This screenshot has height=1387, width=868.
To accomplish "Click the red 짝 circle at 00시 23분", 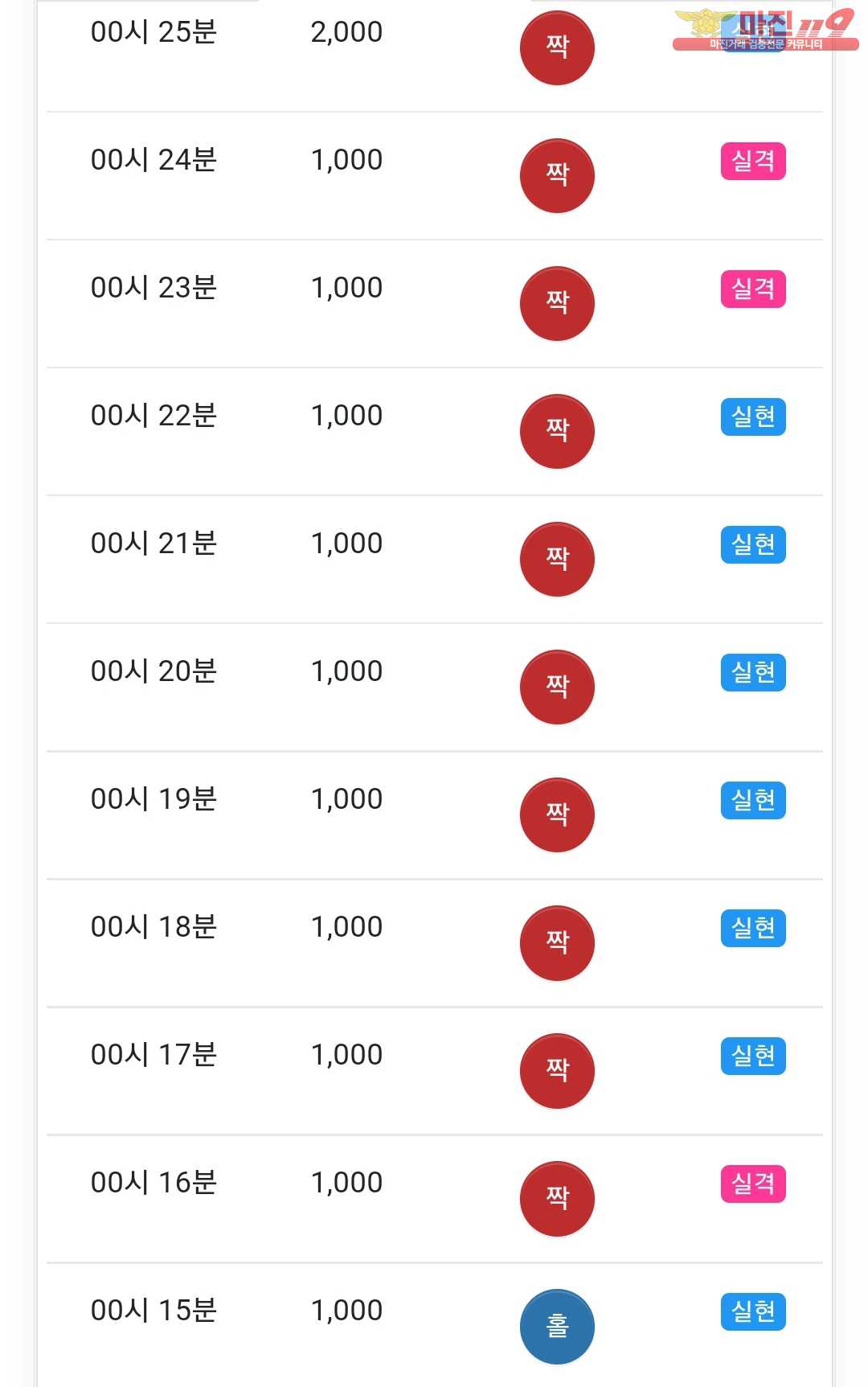I will point(557,303).
